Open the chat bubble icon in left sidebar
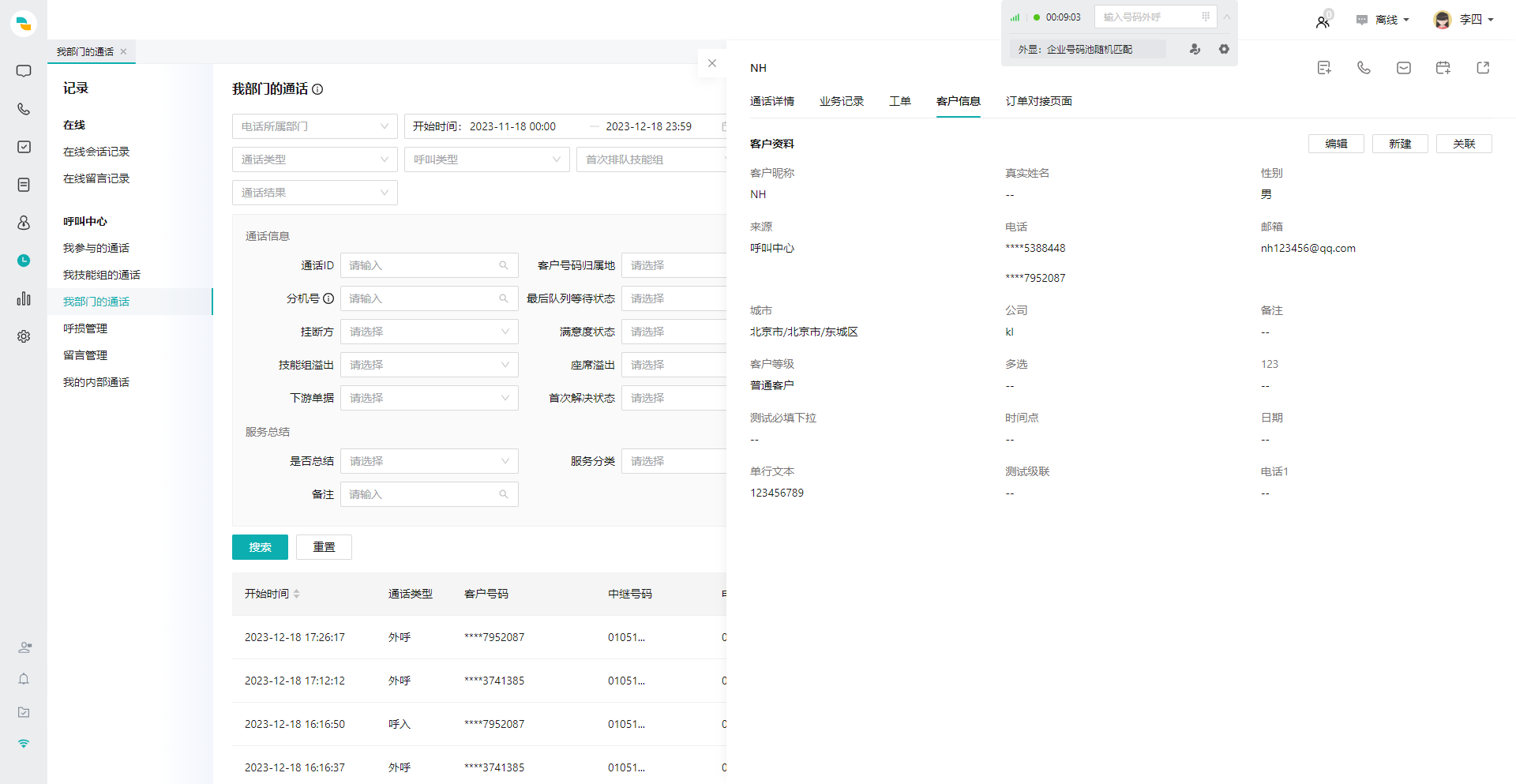 tap(24, 71)
